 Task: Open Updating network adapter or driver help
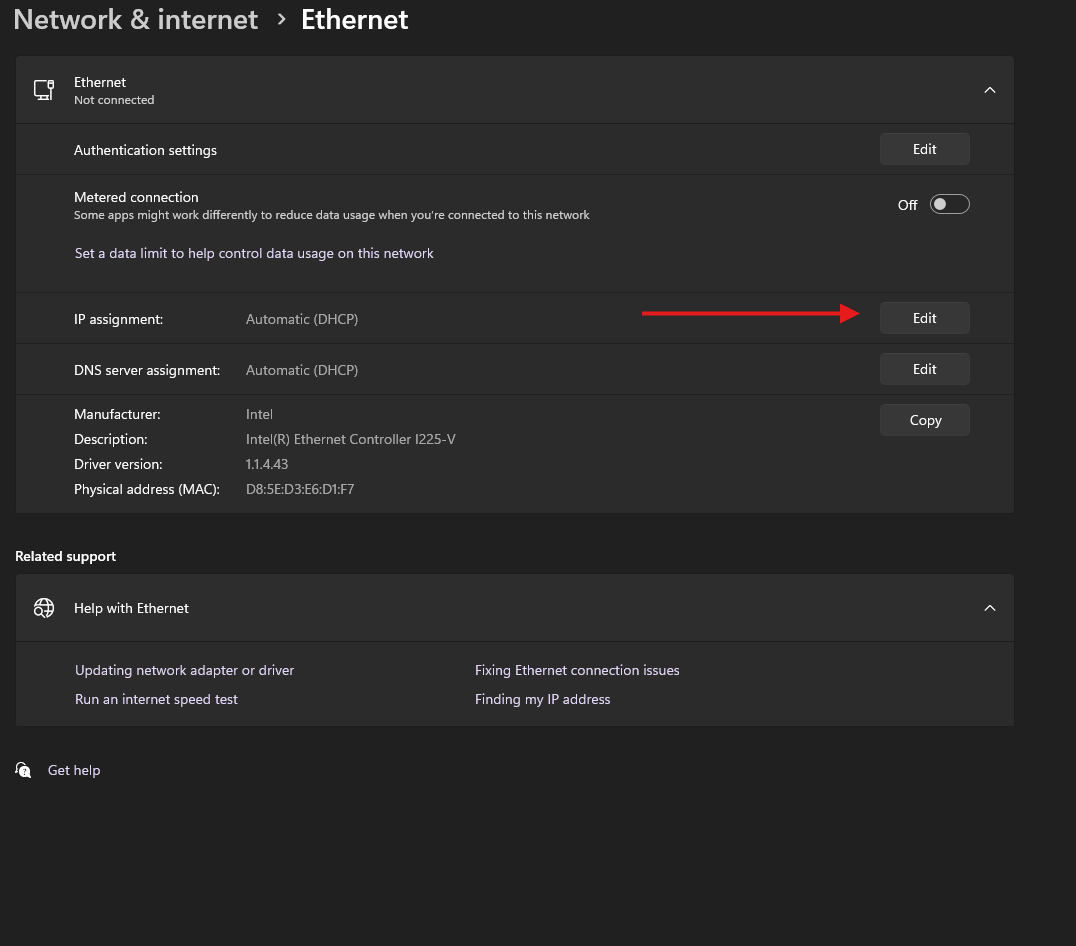(184, 670)
